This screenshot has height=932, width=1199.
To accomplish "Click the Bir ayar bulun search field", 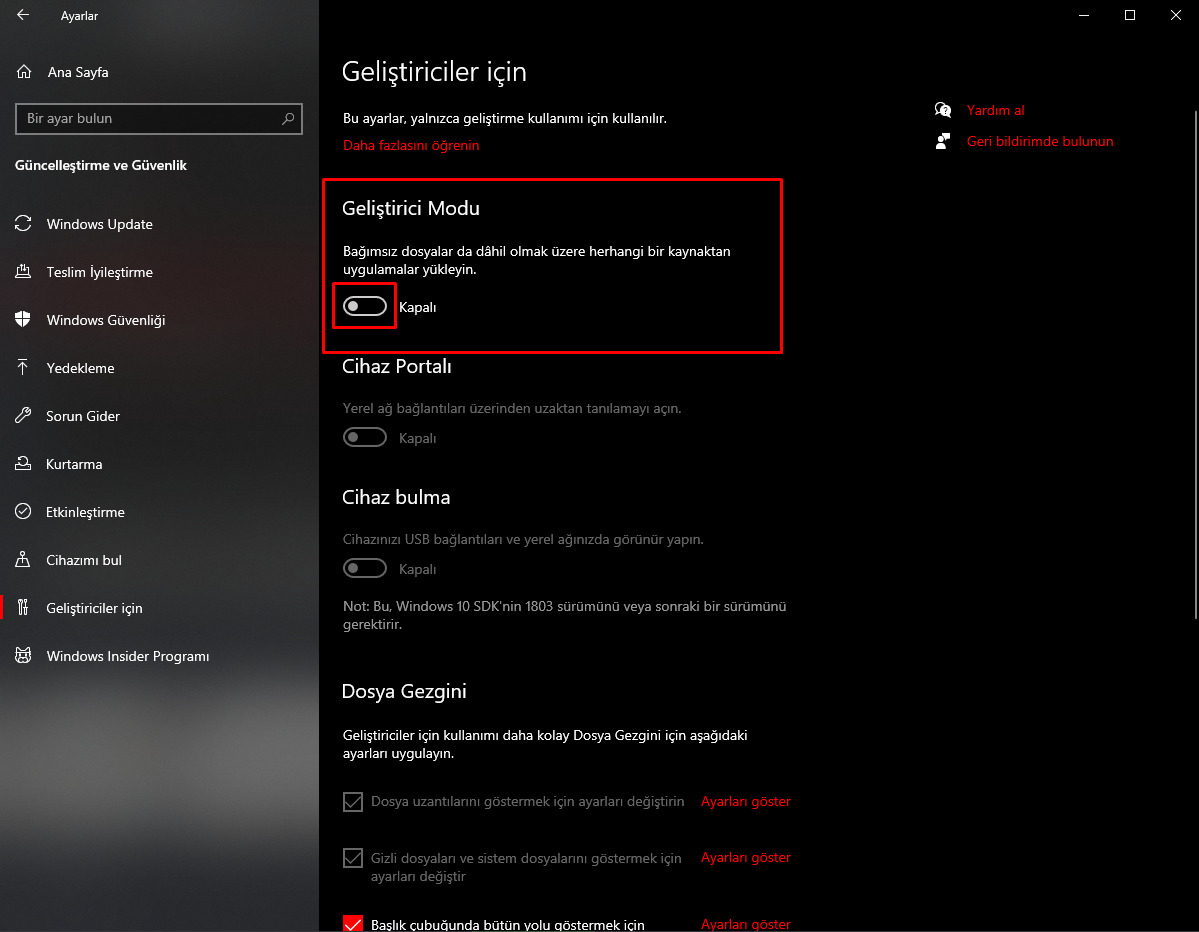I will point(159,119).
